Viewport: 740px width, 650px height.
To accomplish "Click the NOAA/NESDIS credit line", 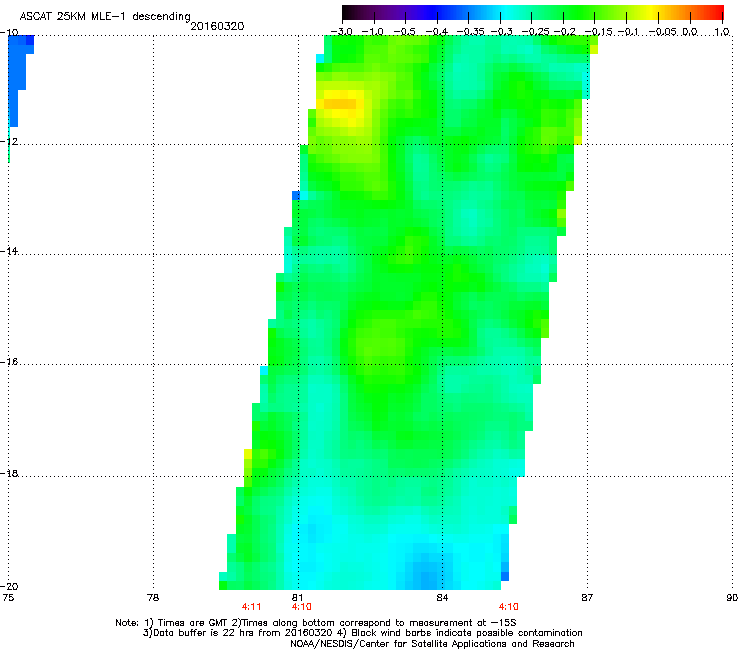I will click(432, 644).
